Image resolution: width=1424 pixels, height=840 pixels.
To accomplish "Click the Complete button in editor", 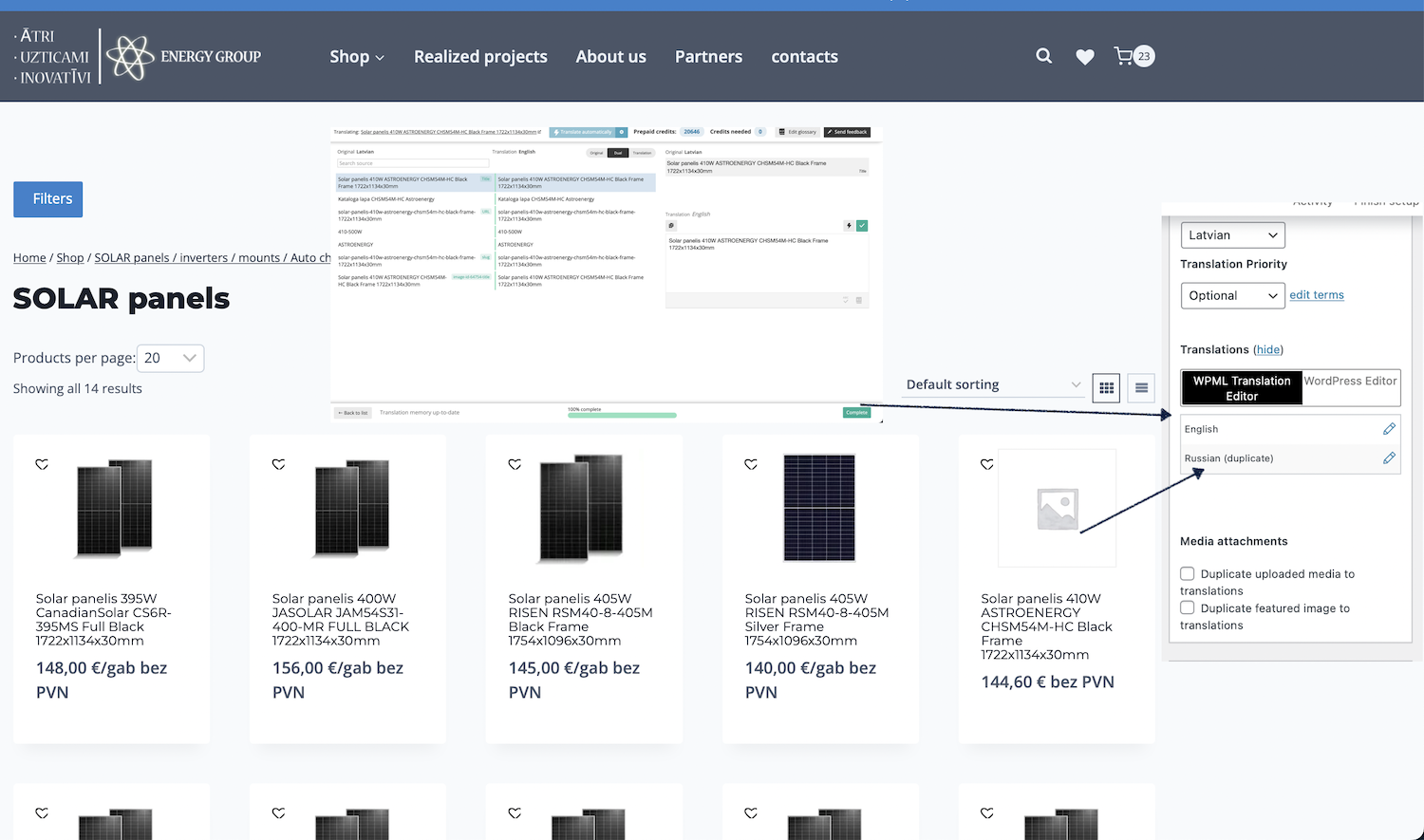I will [856, 413].
